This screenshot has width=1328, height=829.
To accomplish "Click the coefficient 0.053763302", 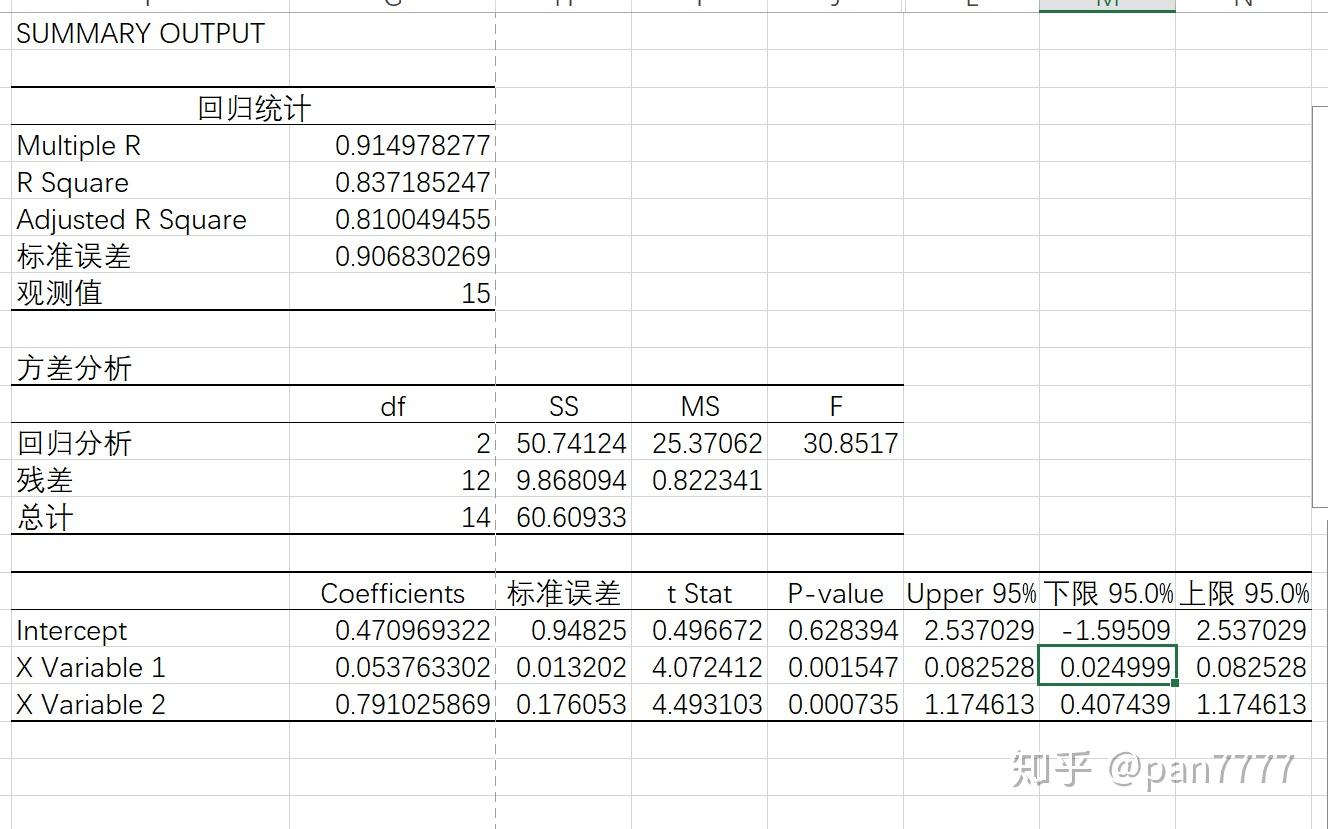I will coord(412,668).
